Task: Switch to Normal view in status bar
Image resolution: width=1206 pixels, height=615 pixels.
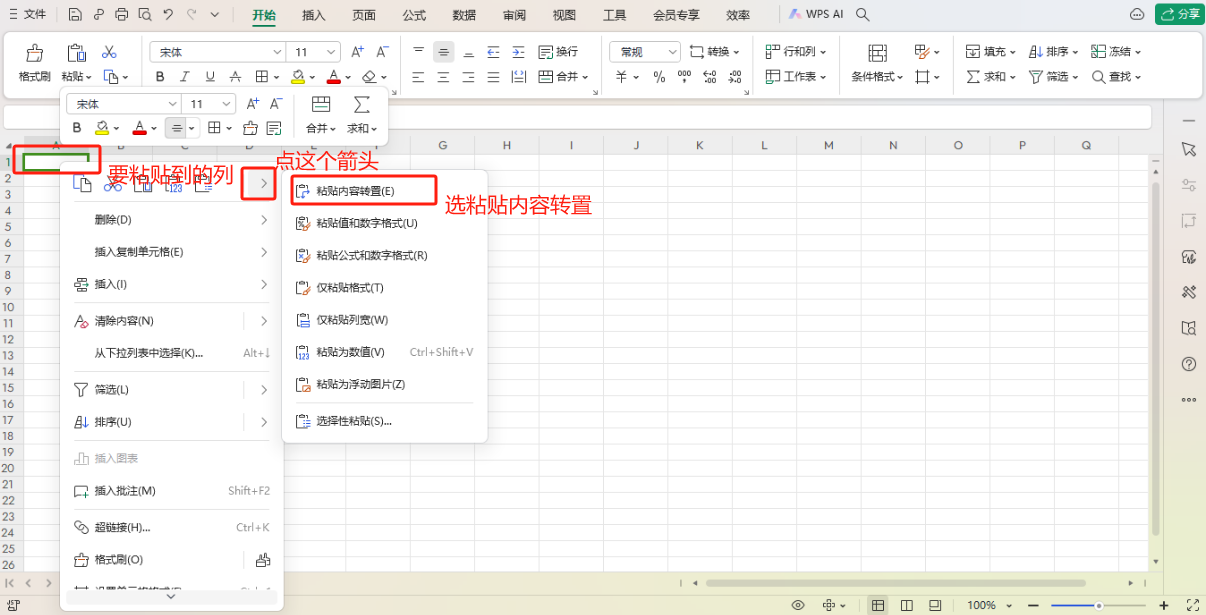Action: (878, 605)
